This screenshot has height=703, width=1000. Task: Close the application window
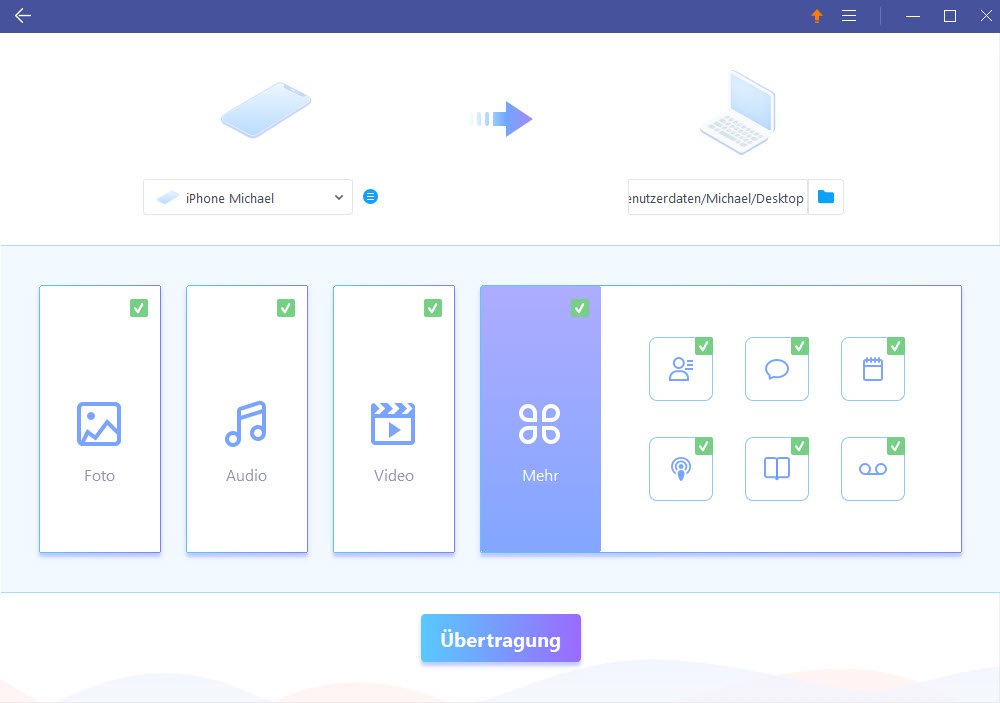pyautogui.click(x=986, y=16)
